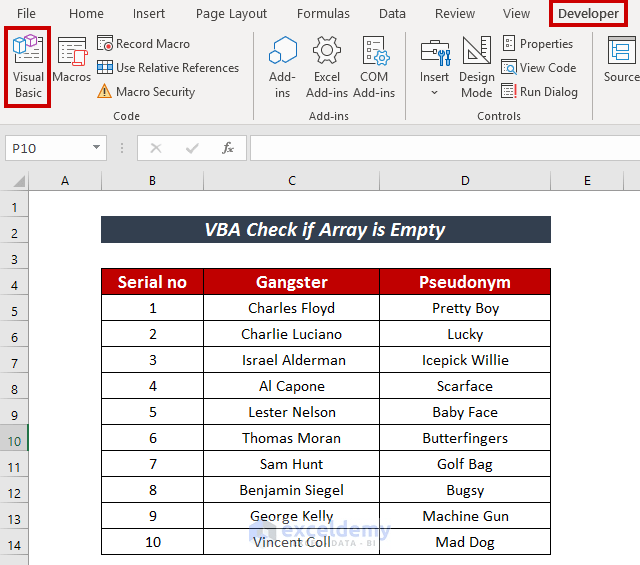Click View Code
The image size is (640, 565).
pos(538,68)
